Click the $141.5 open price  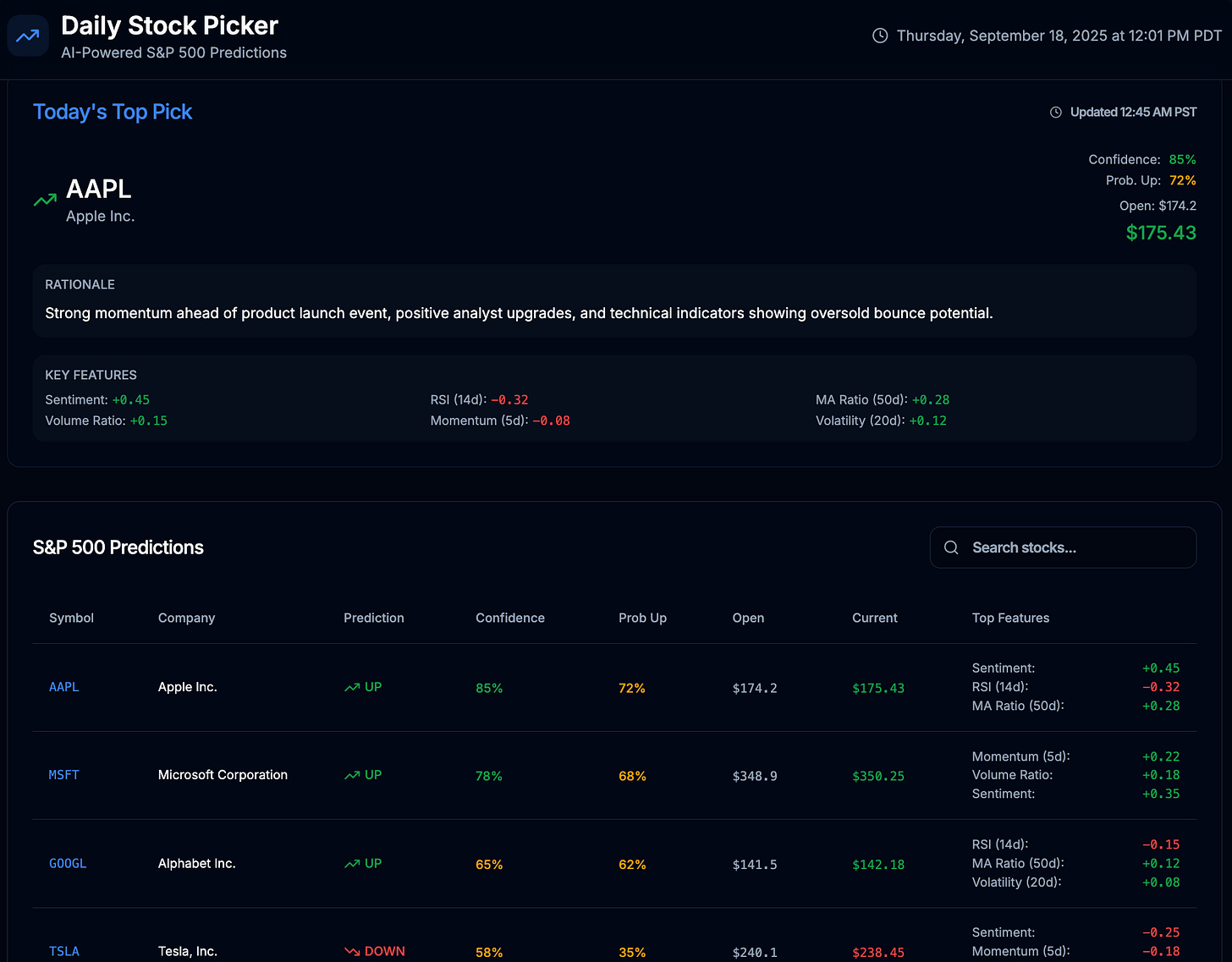point(755,865)
